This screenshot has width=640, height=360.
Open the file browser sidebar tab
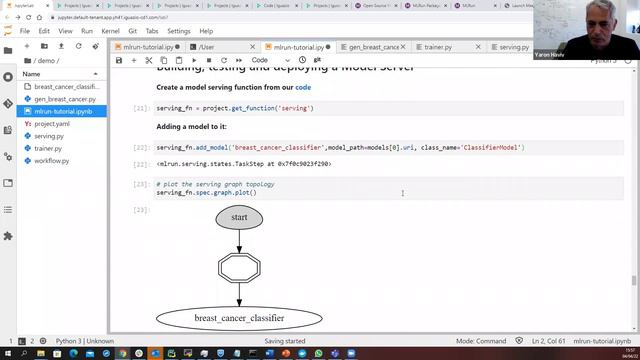click(x=8, y=51)
